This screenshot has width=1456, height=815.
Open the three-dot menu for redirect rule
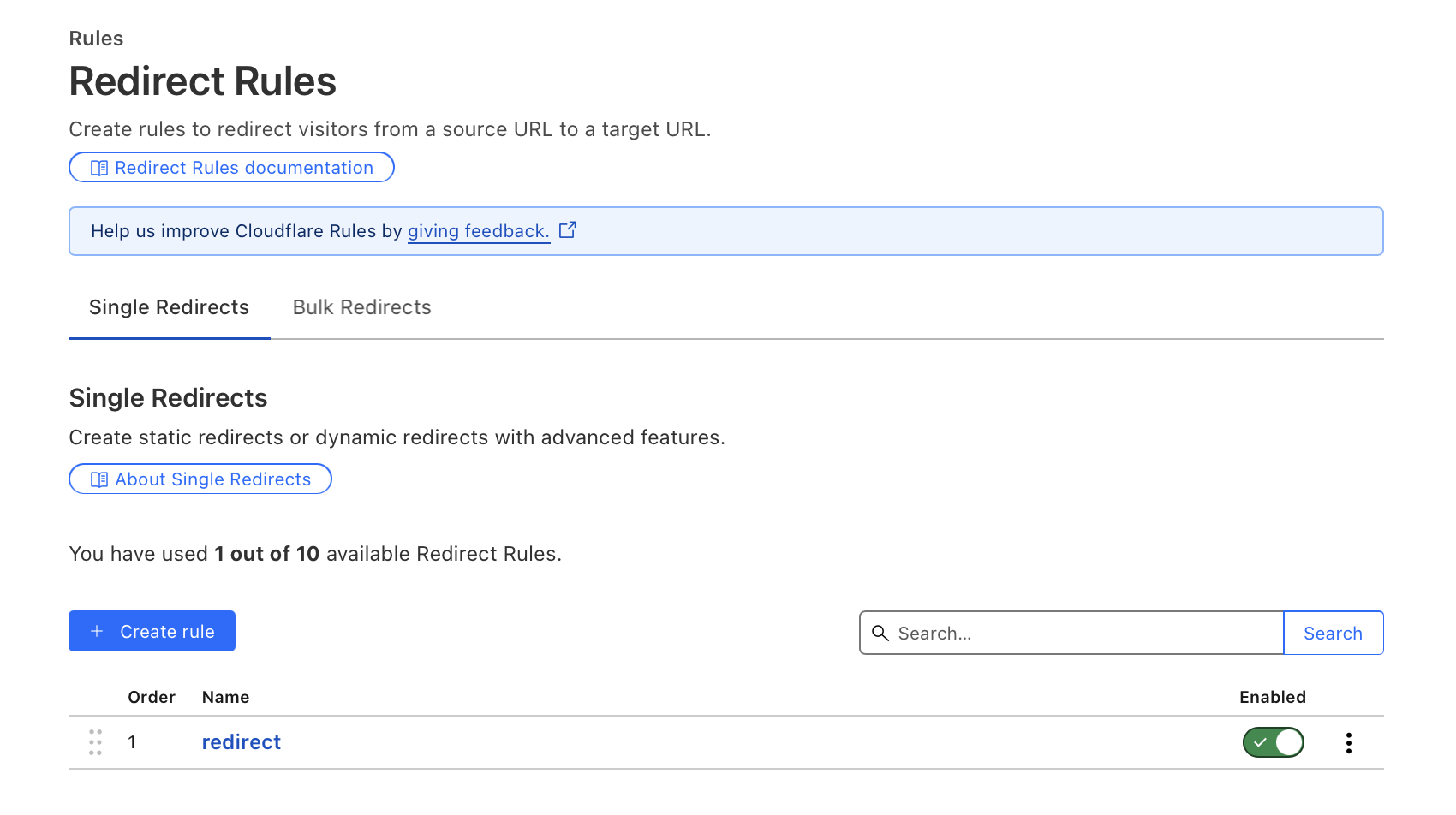click(x=1348, y=742)
